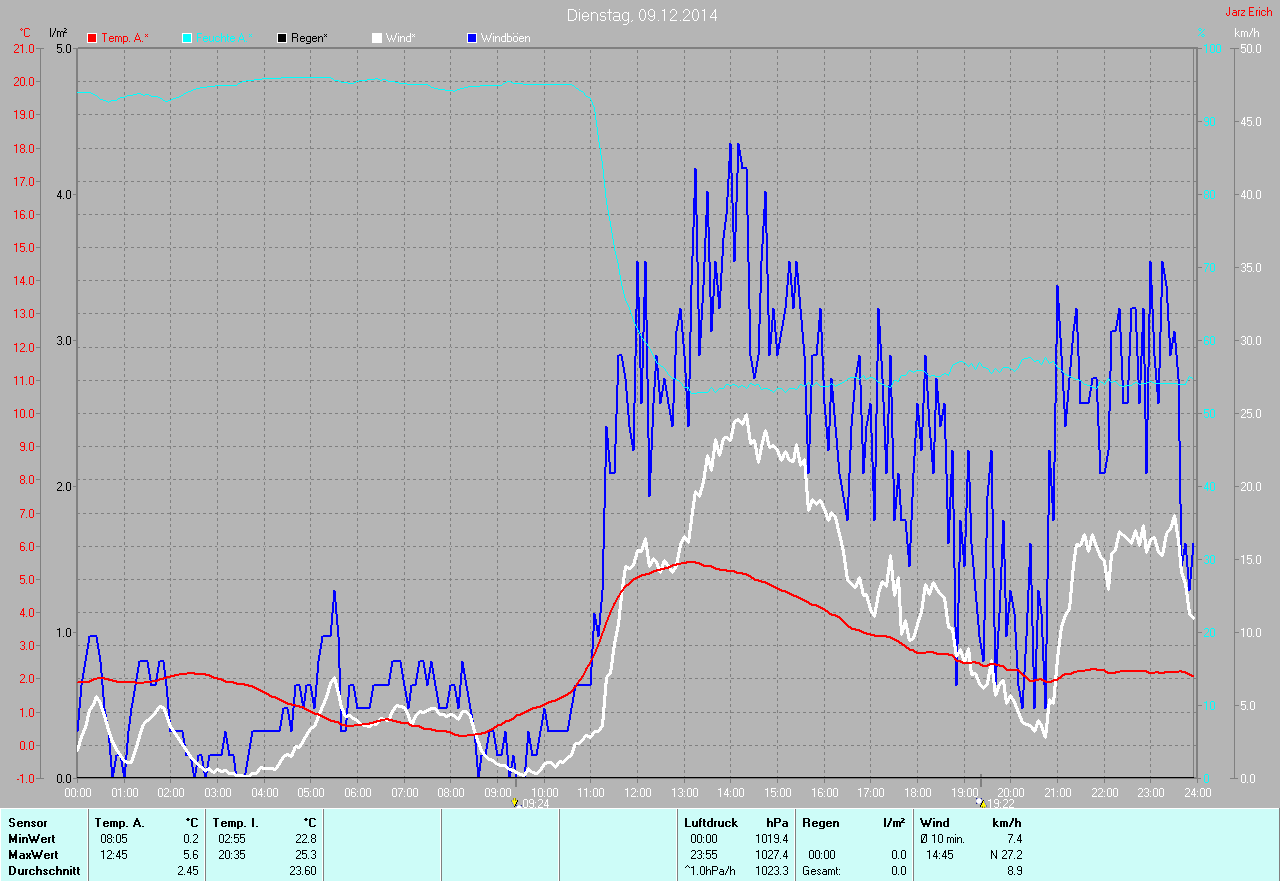Select the 'Wind*' legend label
This screenshot has height=881, width=1280.
click(x=400, y=38)
